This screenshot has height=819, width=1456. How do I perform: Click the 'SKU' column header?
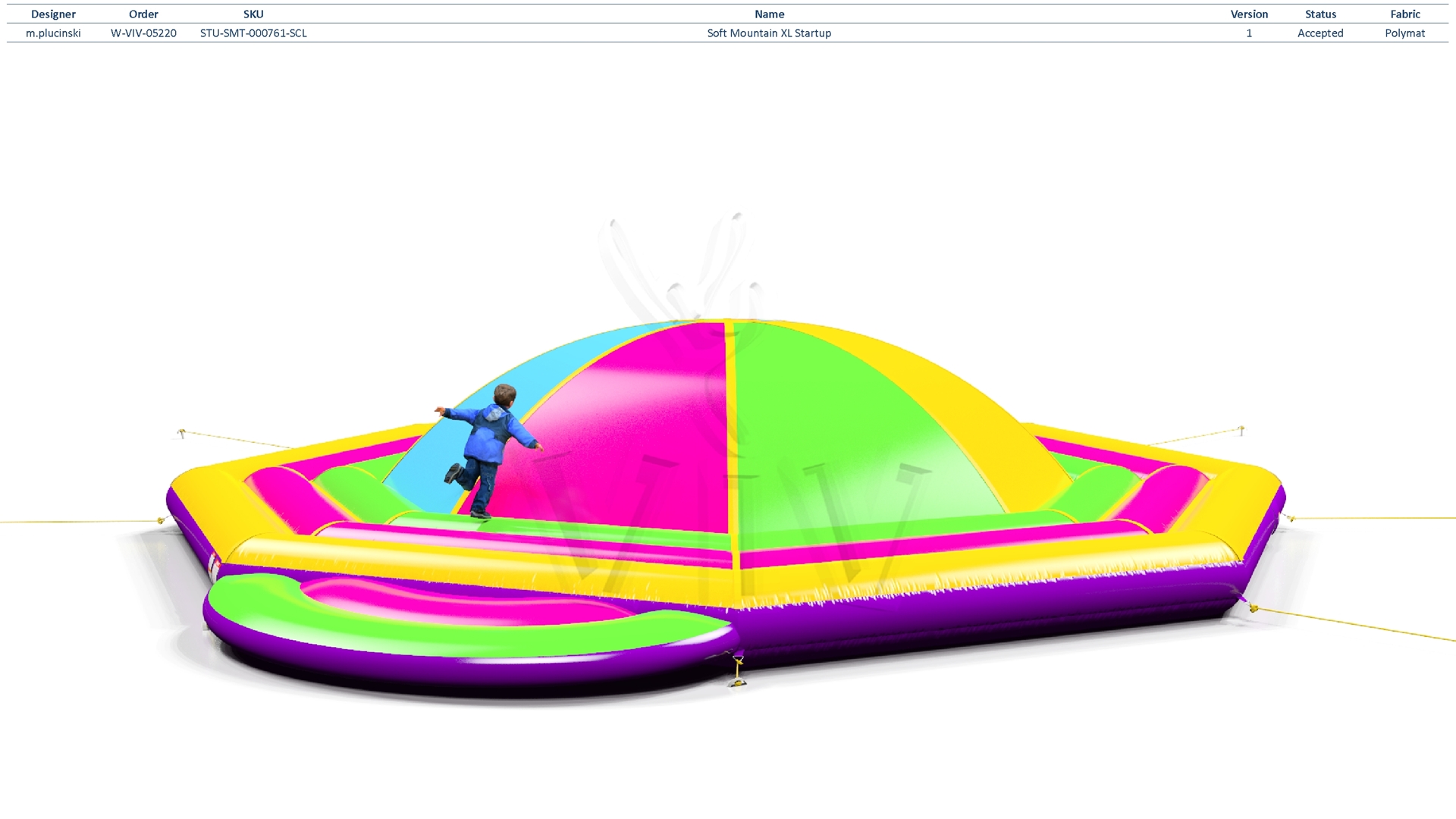point(253,14)
